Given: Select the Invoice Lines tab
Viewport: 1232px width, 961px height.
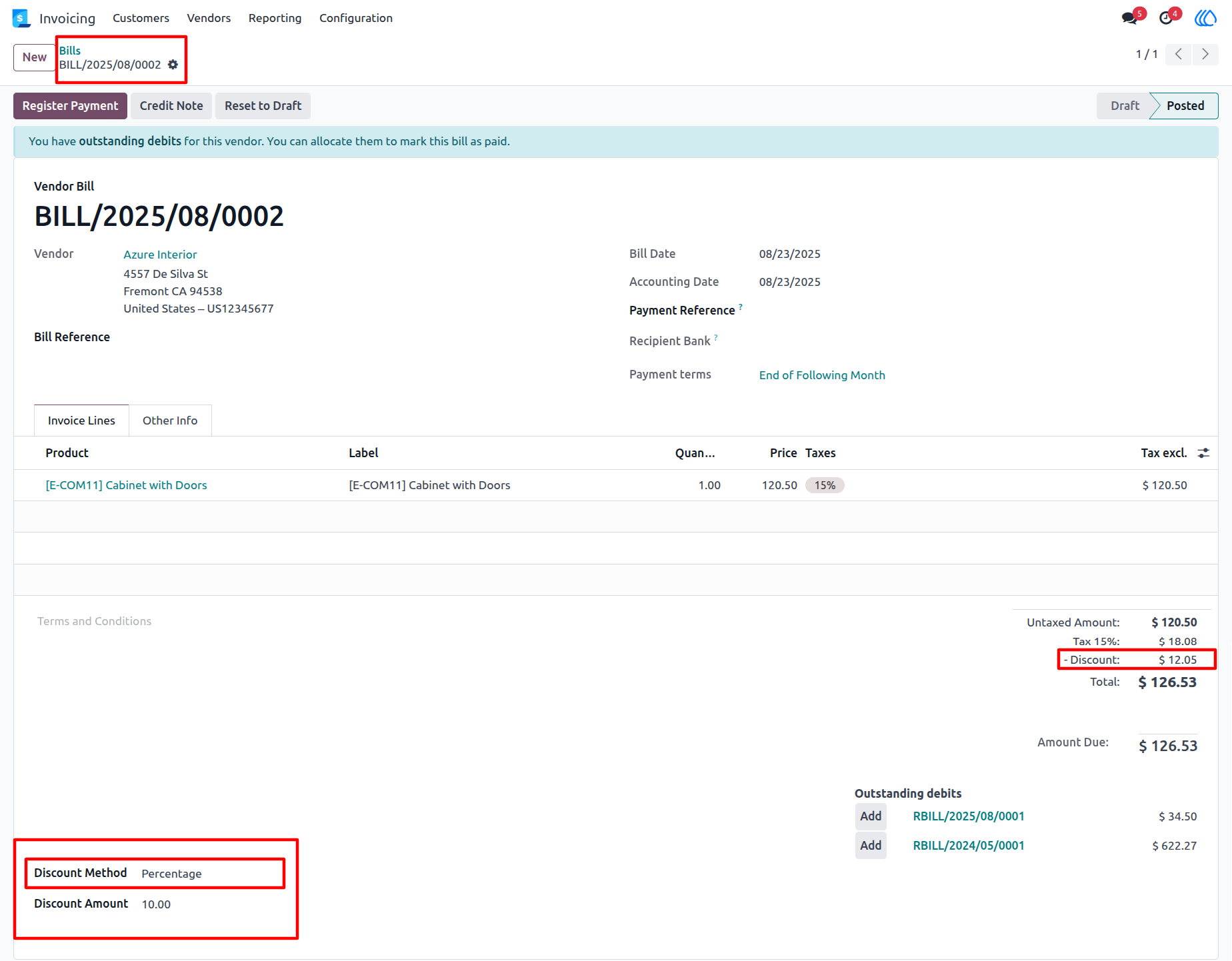Looking at the screenshot, I should pyautogui.click(x=81, y=421).
